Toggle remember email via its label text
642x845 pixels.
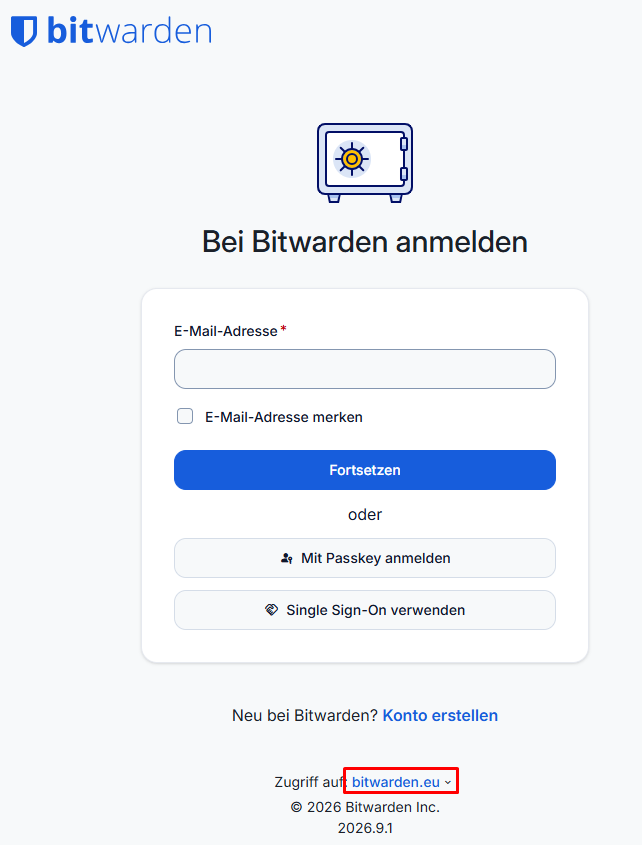284,417
